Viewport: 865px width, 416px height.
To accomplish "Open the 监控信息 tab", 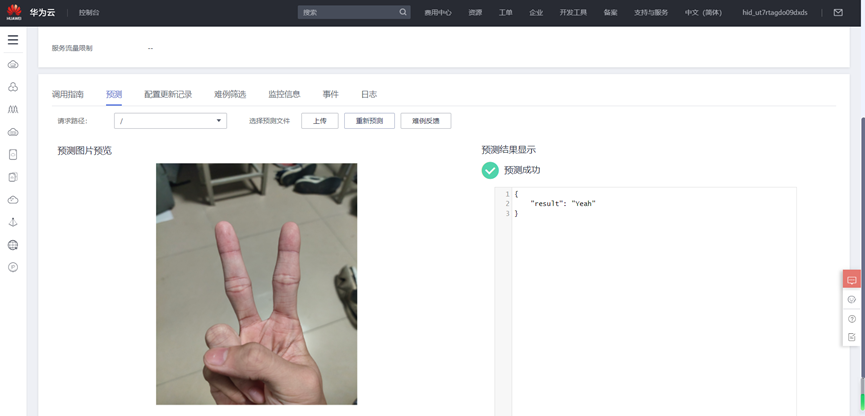I will (x=284, y=94).
